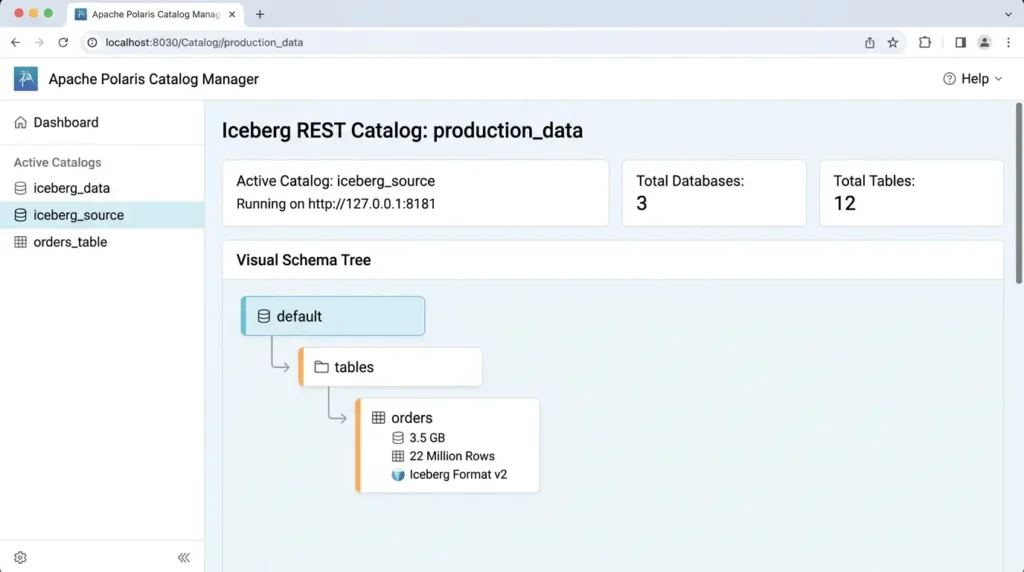The image size is (1024, 572).
Task: Expand the tables folder node
Action: tap(391, 367)
